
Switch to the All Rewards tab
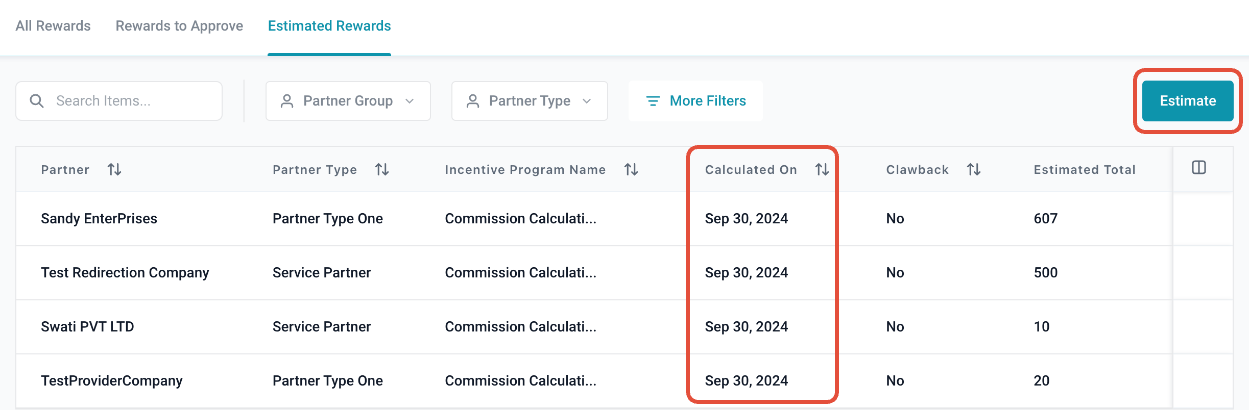tap(53, 26)
